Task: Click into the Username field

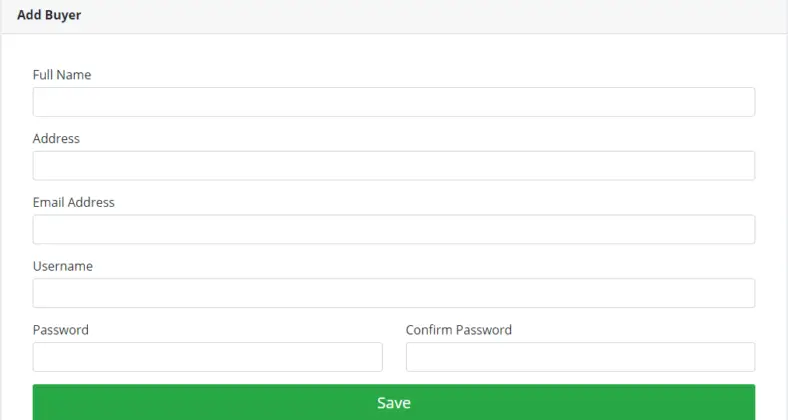Action: click(x=393, y=293)
